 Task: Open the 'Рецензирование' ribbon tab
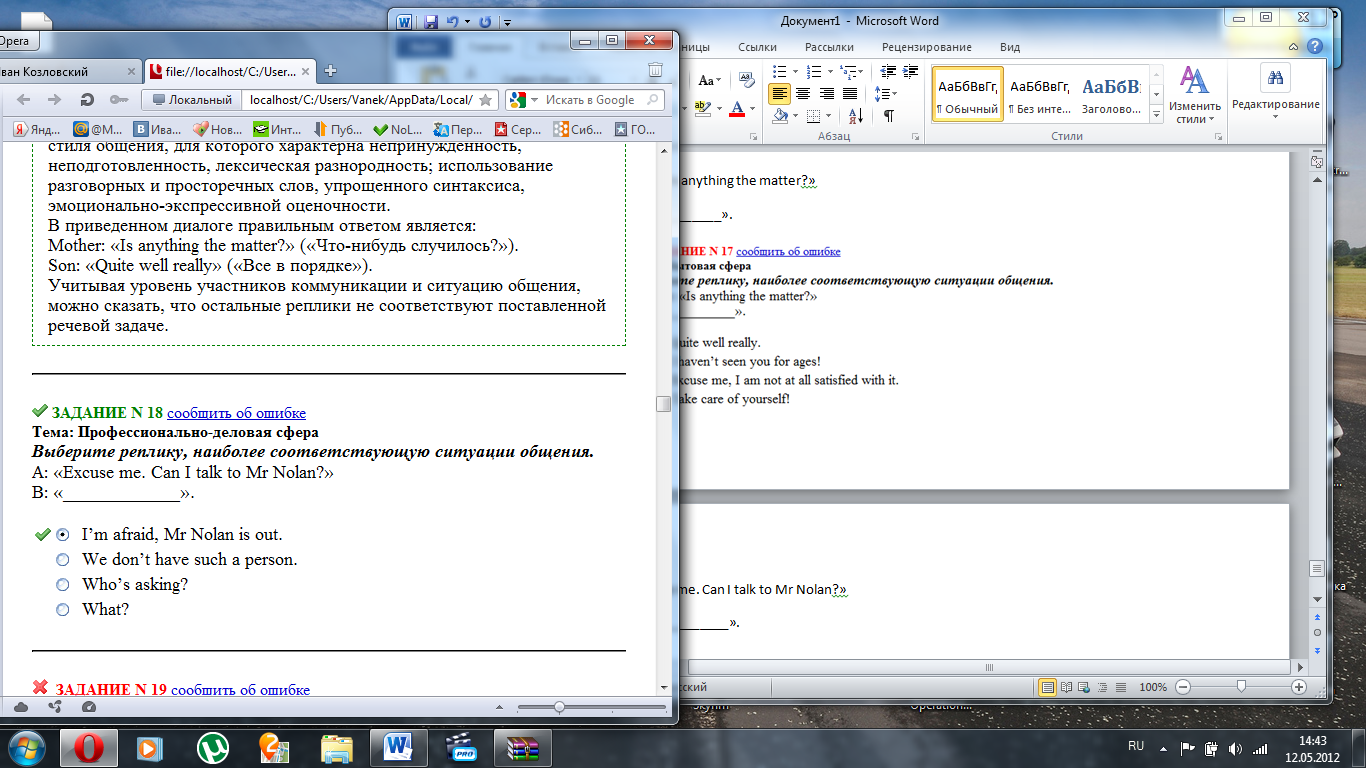pyautogui.click(x=926, y=47)
